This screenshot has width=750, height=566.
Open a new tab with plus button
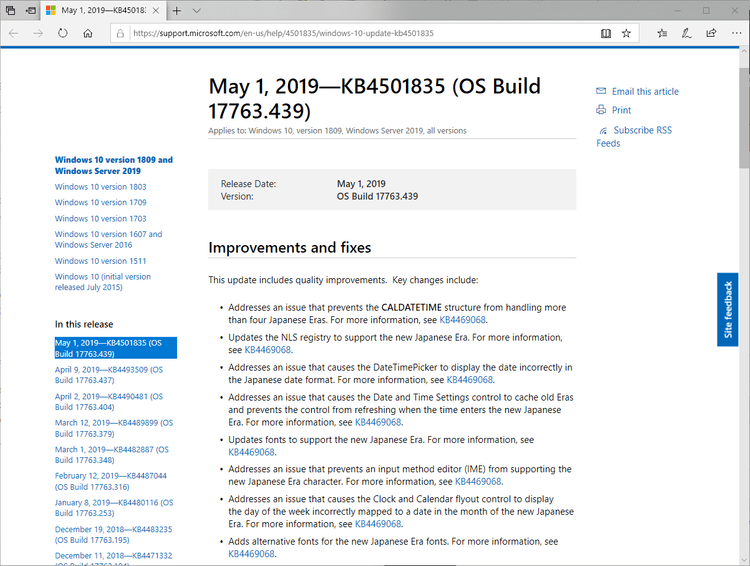point(176,11)
